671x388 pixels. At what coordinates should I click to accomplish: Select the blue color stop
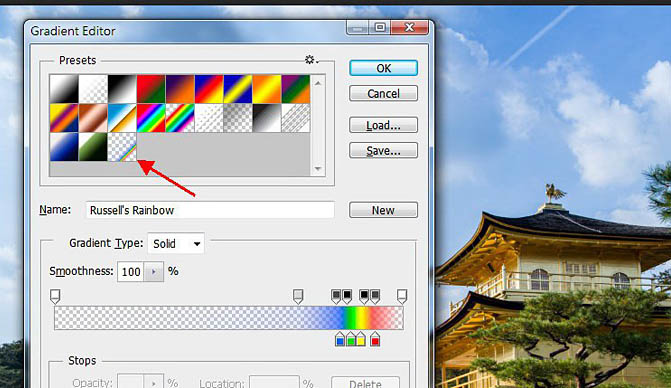coord(340,339)
